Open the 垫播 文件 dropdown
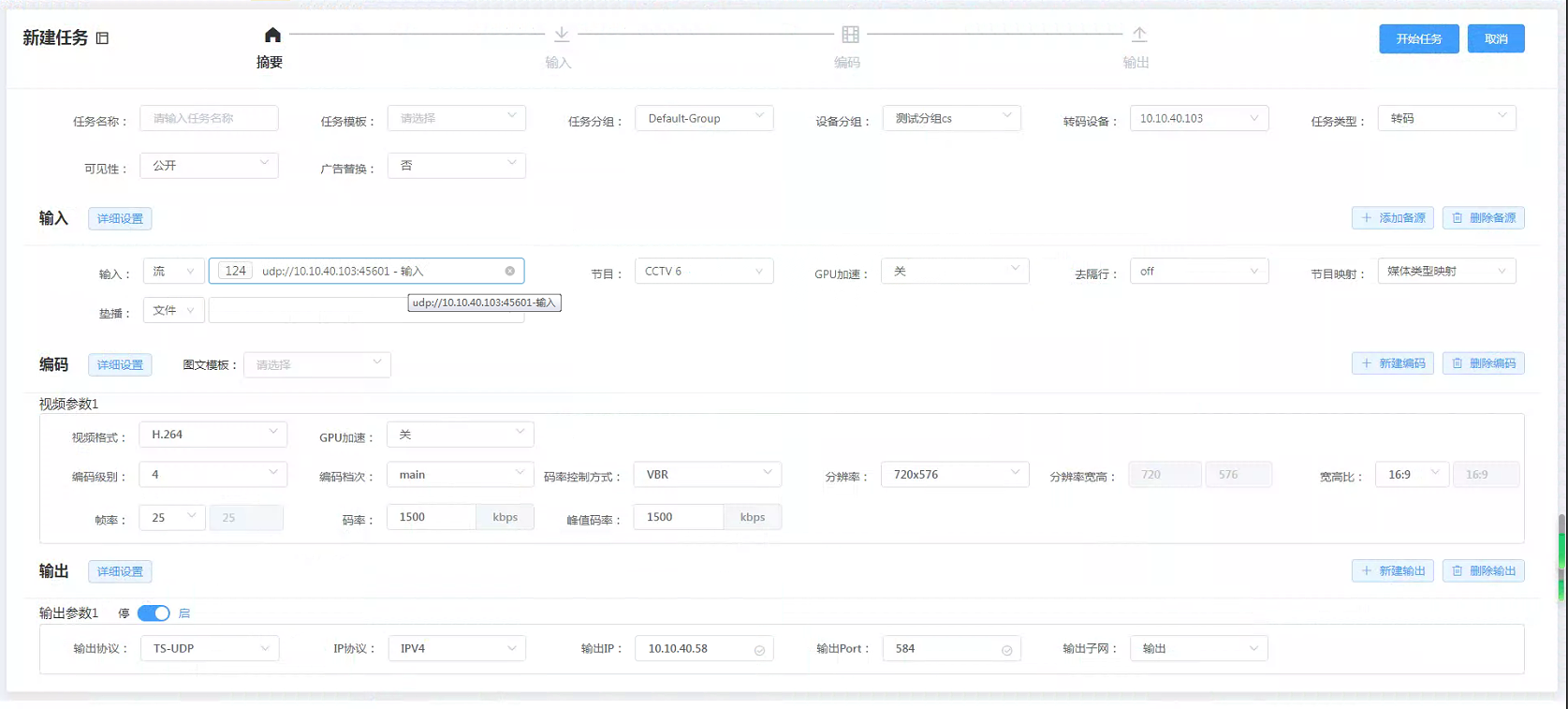Viewport: 1568px width, 709px height. [x=173, y=310]
